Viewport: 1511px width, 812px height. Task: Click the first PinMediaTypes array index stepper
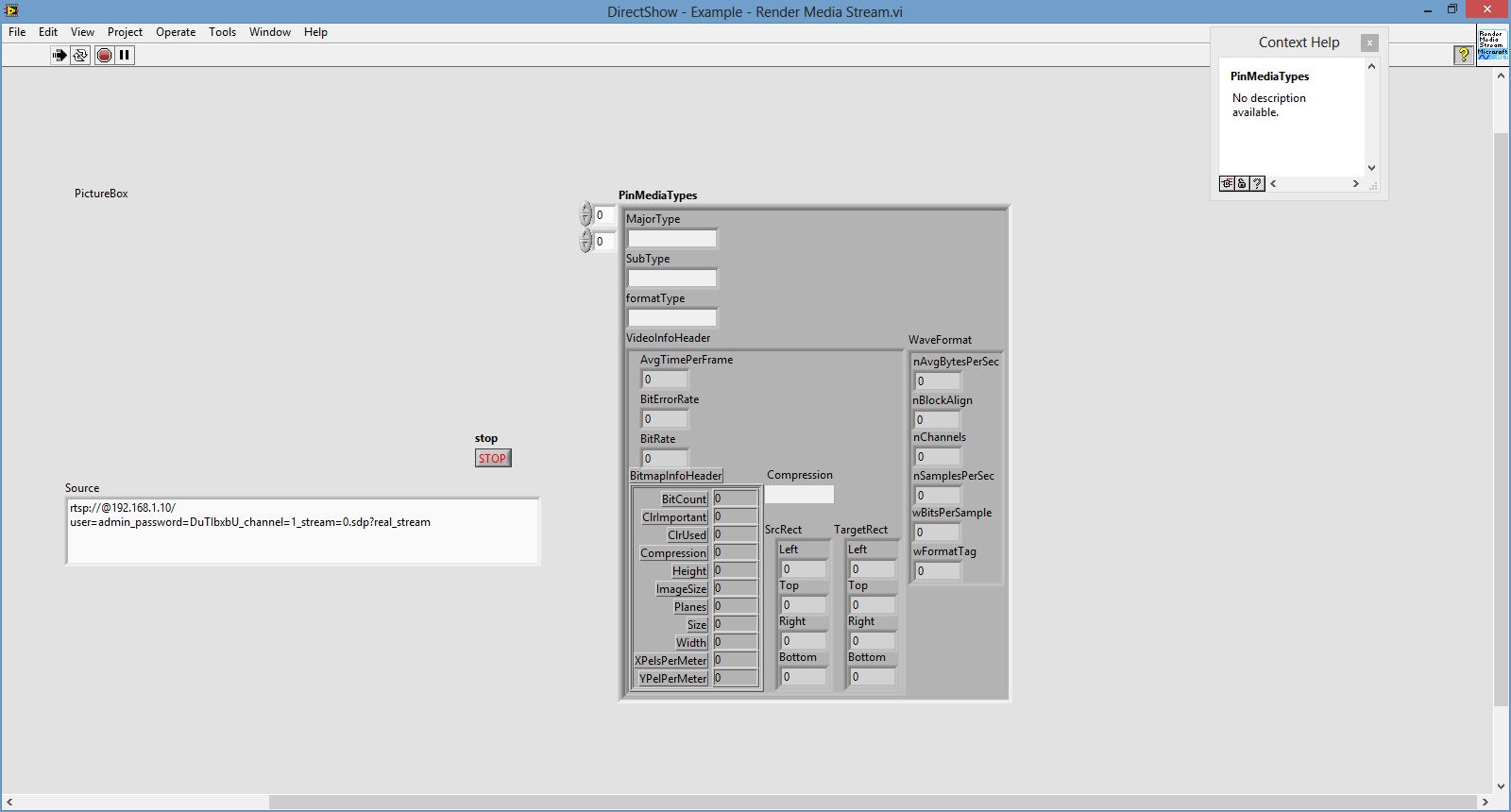pyautogui.click(x=586, y=214)
